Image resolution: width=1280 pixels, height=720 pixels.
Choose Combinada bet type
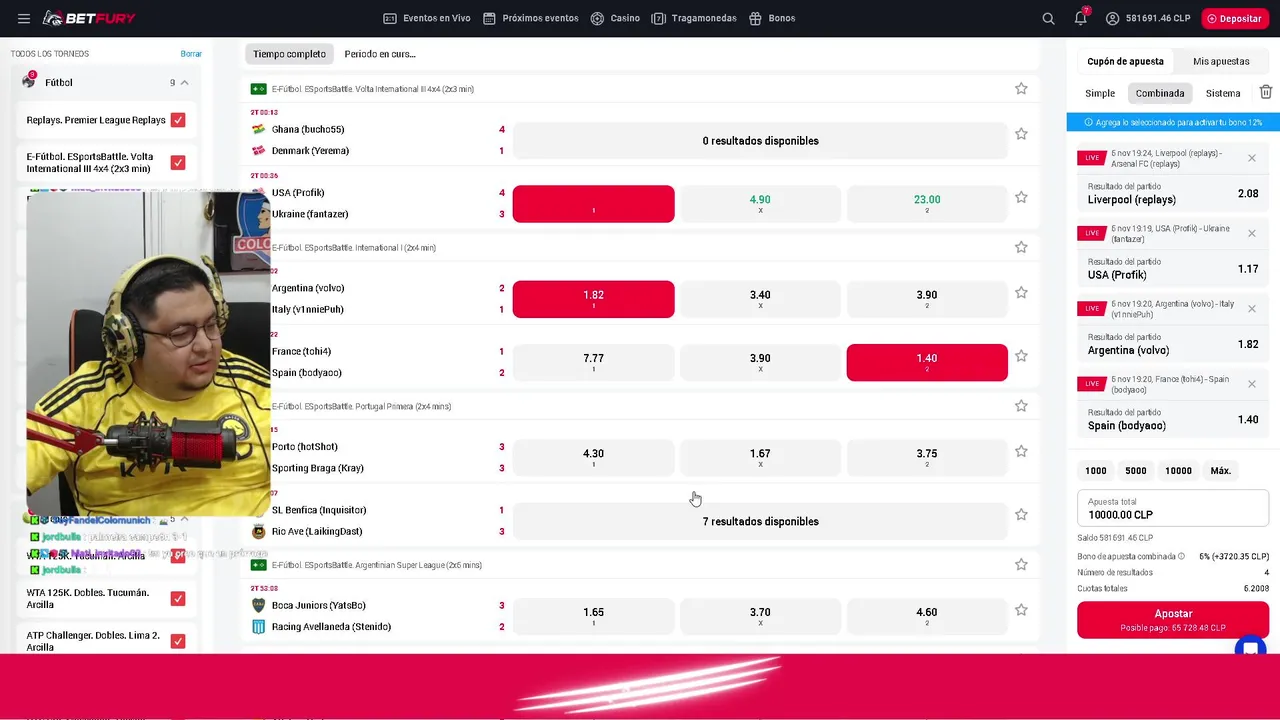click(1160, 93)
